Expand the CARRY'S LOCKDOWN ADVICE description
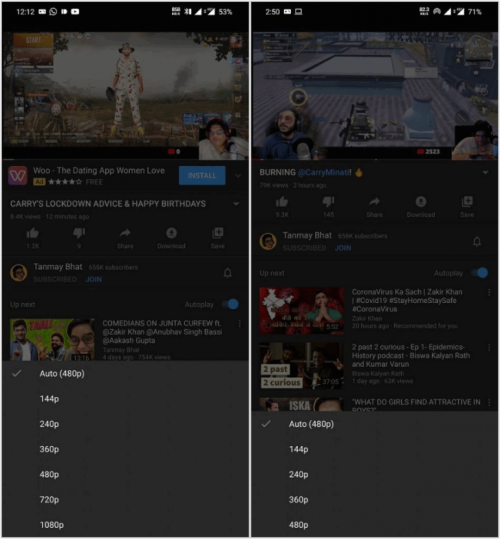 (236, 204)
